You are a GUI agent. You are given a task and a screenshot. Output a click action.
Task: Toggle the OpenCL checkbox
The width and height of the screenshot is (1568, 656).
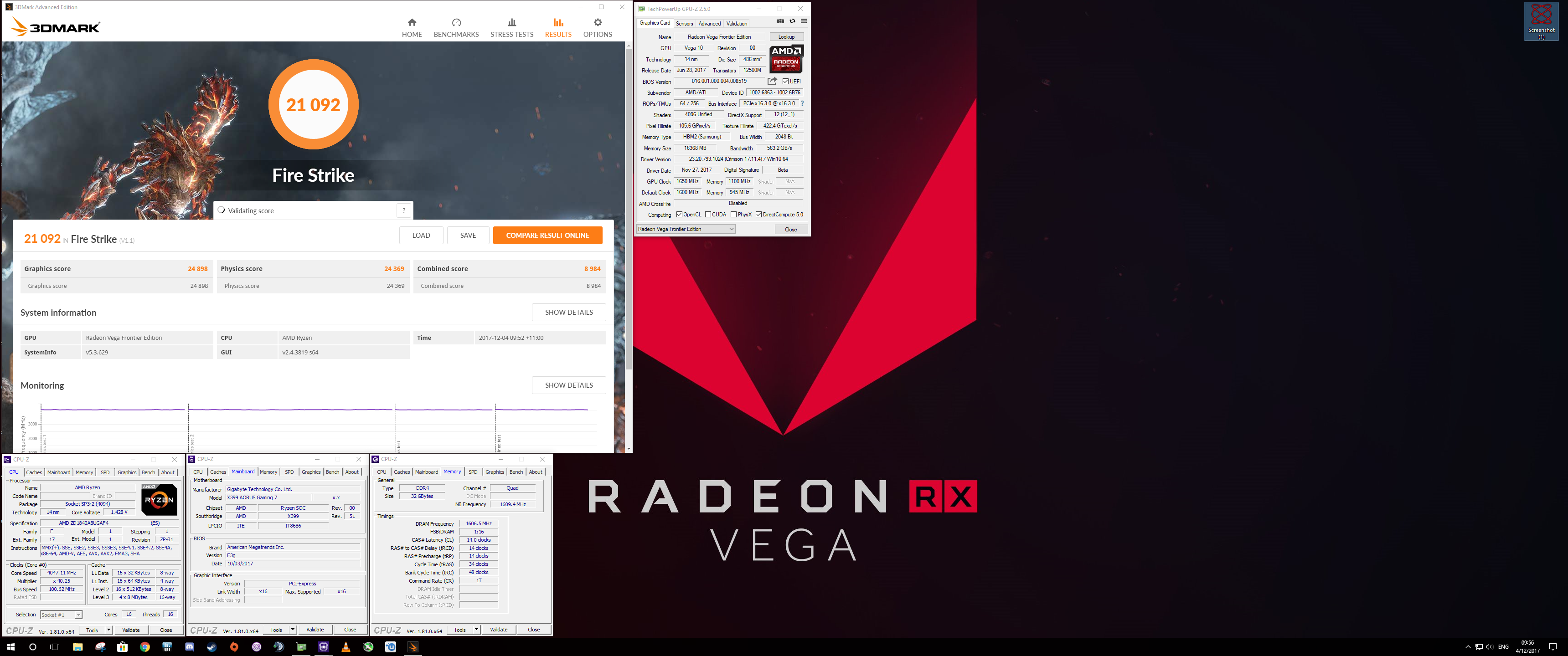679,215
